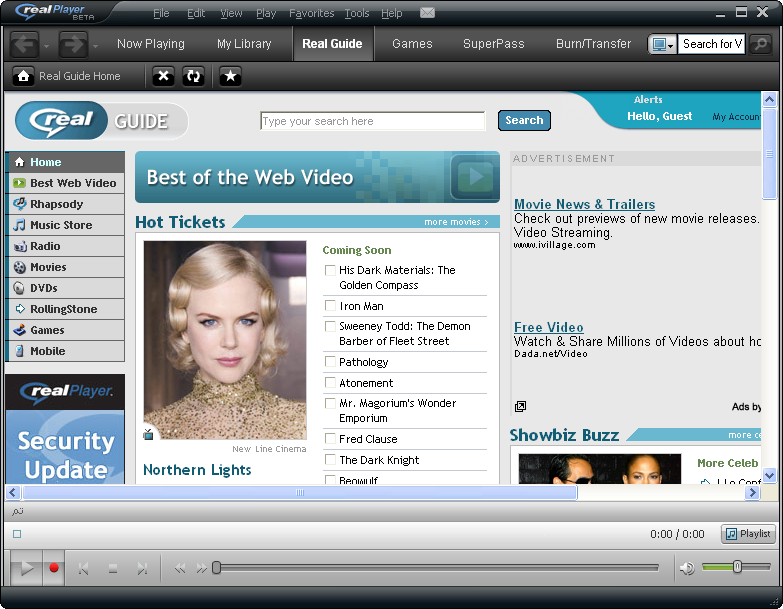
Task: Click the blue Search button
Action: click(x=524, y=120)
